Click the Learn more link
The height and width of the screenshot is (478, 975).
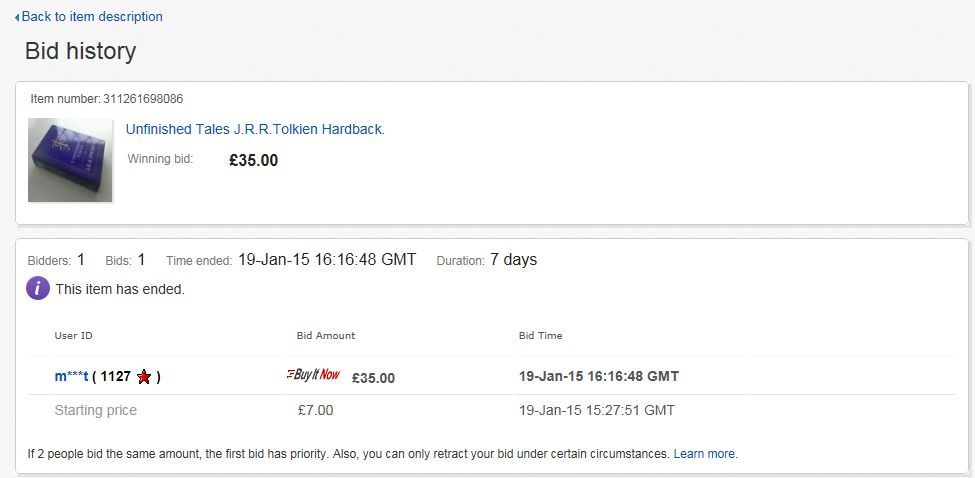(x=704, y=454)
